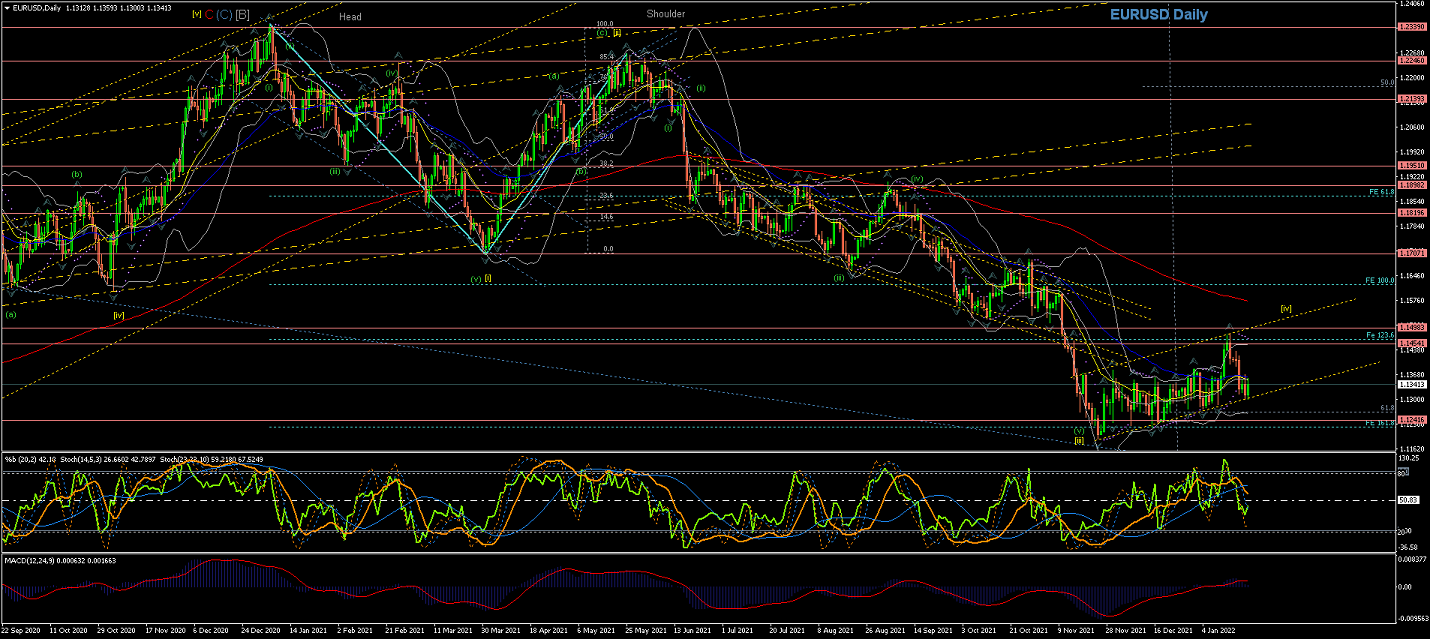The height and width of the screenshot is (639, 1430).
Task: Select the Fe 123.6 Fibonacci label
Action: coord(1380,334)
